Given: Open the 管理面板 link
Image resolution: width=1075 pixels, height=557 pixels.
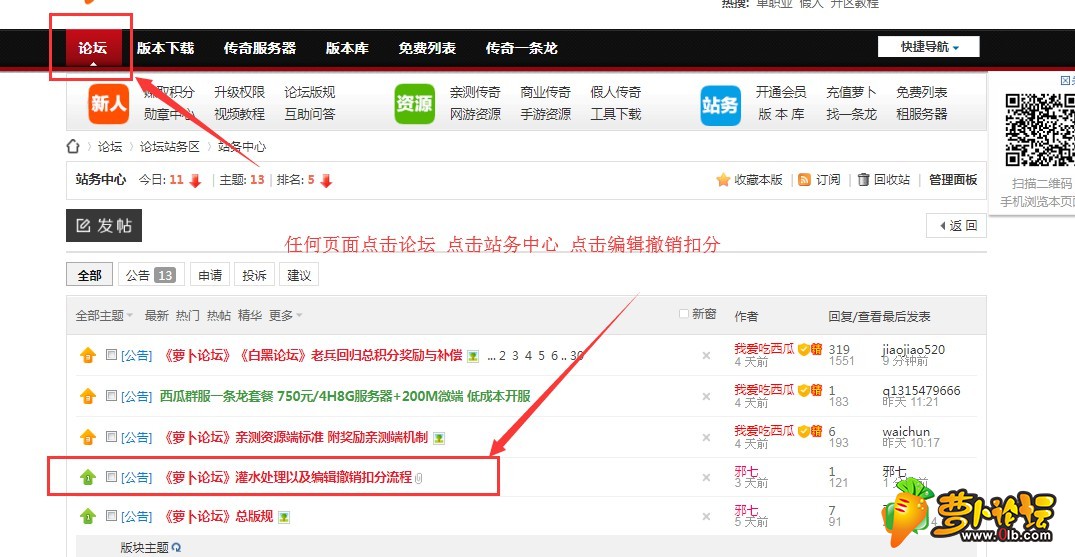Looking at the screenshot, I should (x=953, y=180).
